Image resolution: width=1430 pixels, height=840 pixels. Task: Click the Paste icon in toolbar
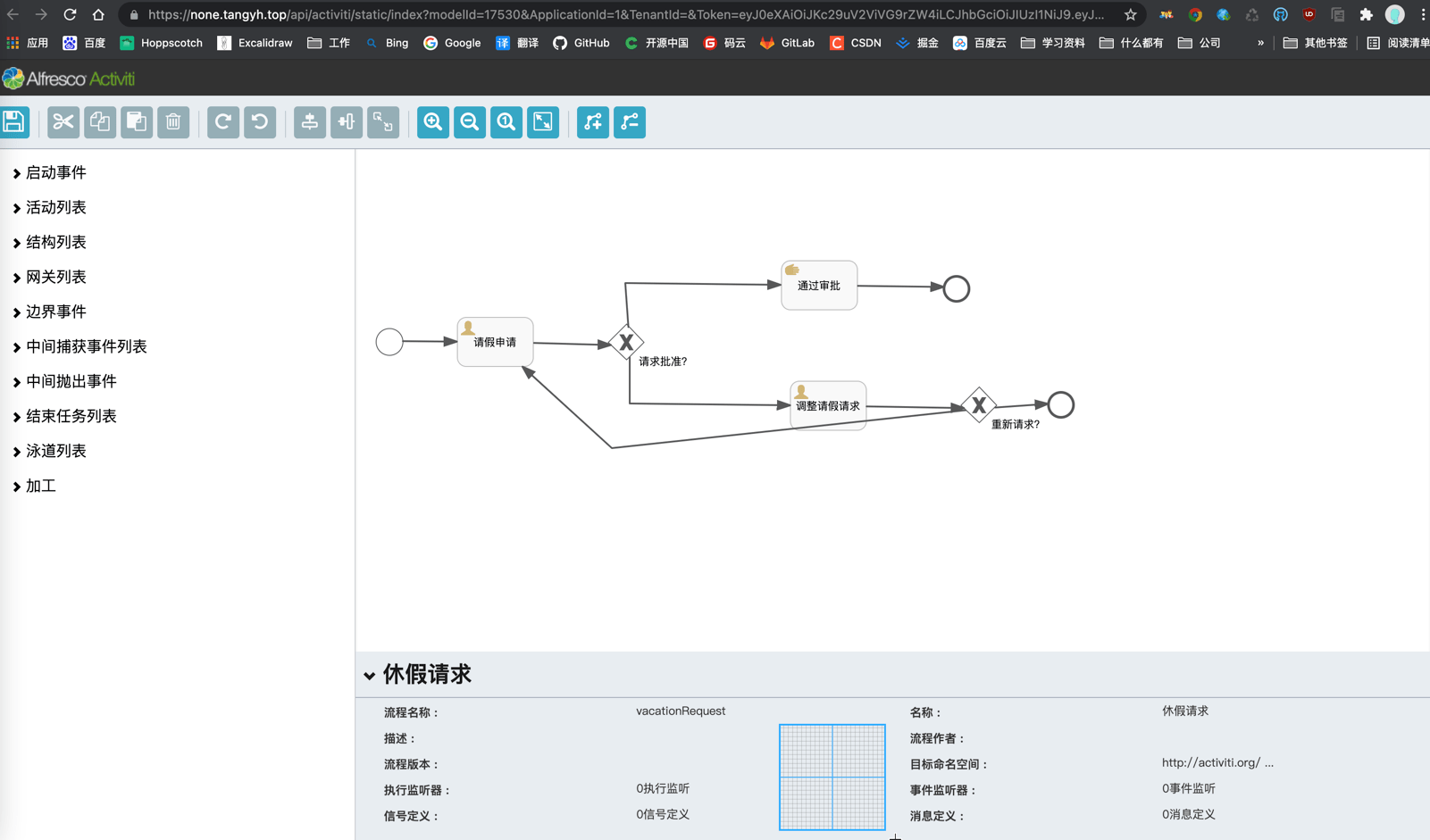[x=137, y=122]
